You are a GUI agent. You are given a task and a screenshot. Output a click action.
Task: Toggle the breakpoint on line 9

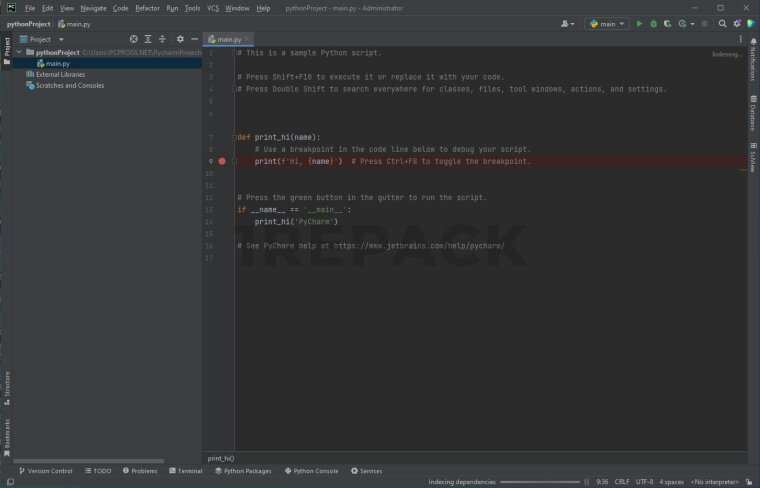click(x=222, y=161)
